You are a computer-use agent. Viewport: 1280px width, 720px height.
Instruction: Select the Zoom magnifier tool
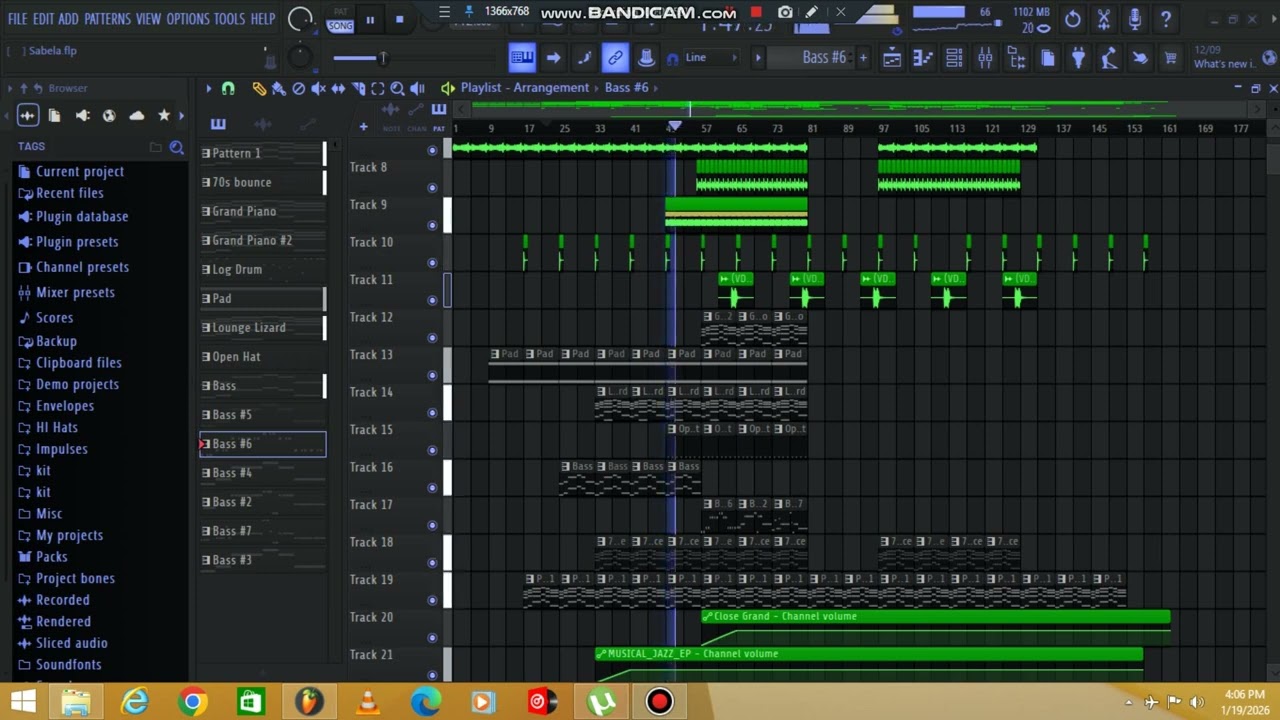(397, 88)
